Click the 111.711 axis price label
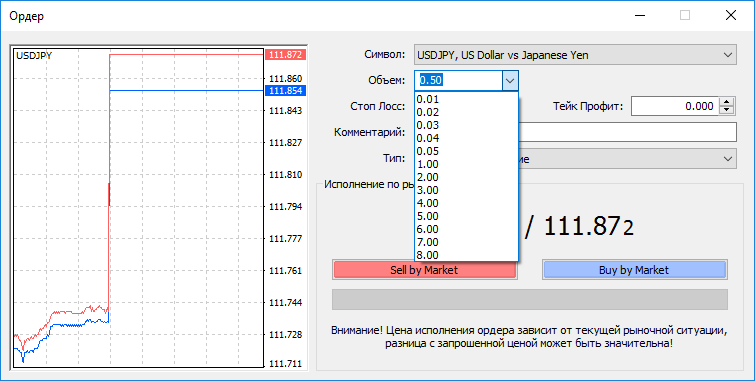This screenshot has height=381, width=755. point(286,364)
